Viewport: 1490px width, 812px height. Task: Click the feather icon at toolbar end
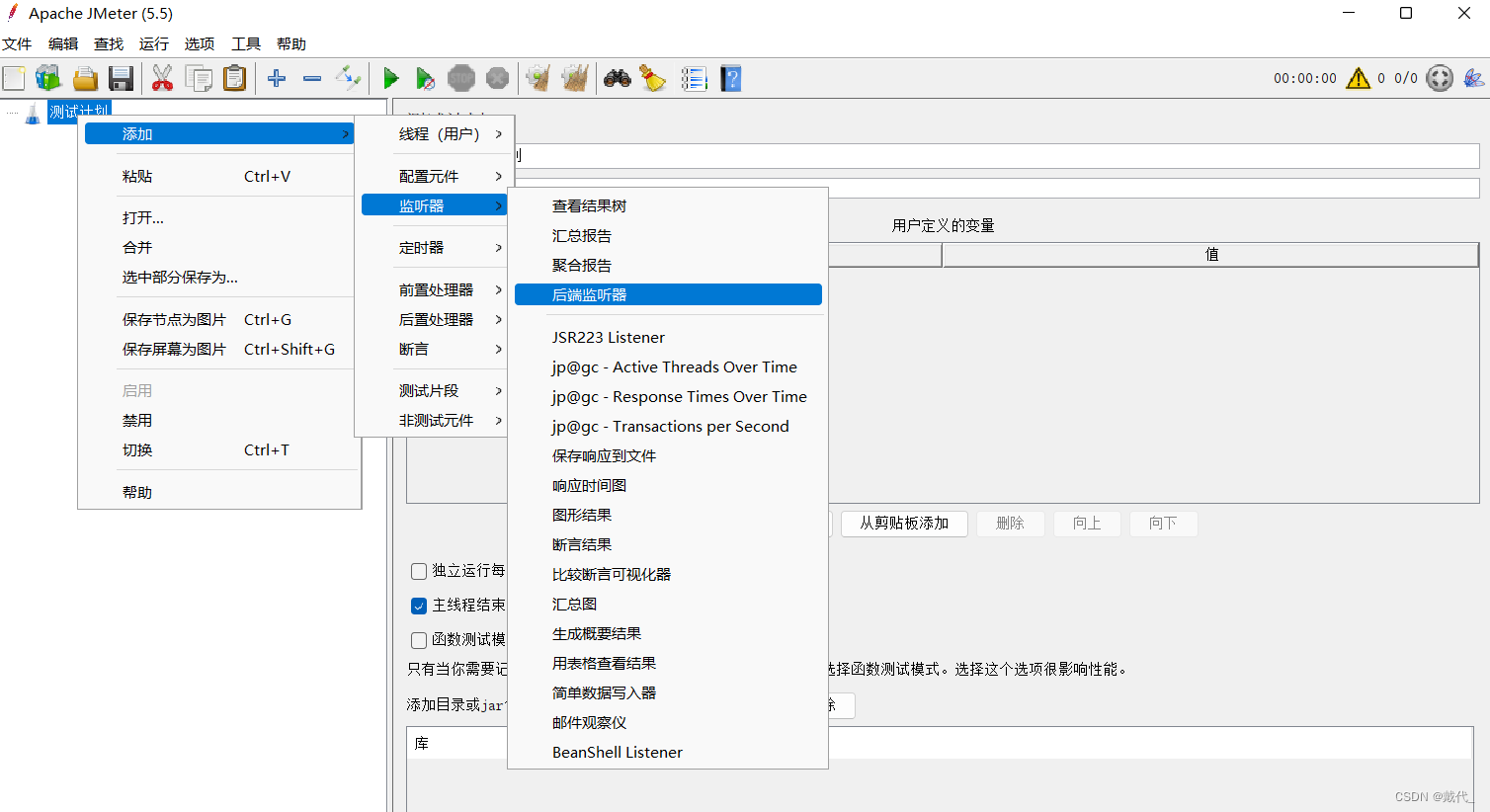[1473, 78]
